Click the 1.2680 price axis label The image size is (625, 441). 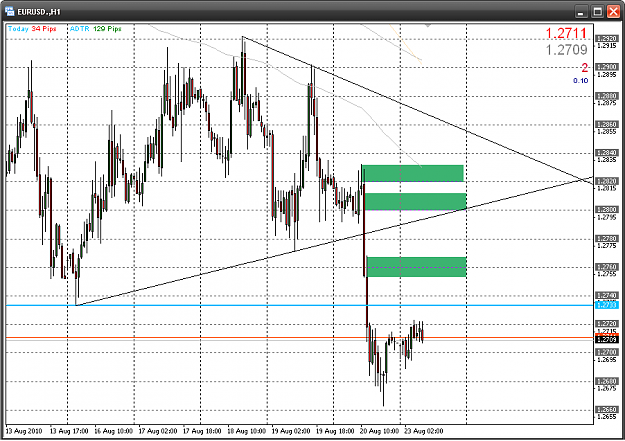[607, 381]
